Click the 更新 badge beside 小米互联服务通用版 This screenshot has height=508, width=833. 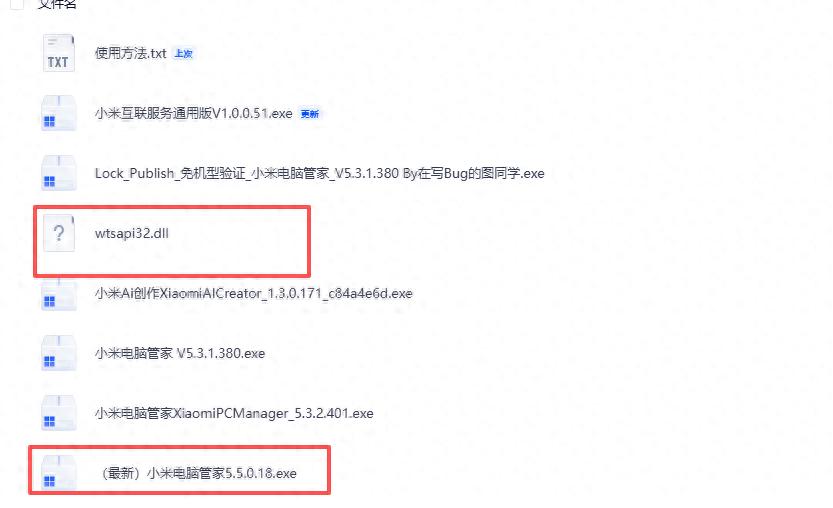(310, 114)
